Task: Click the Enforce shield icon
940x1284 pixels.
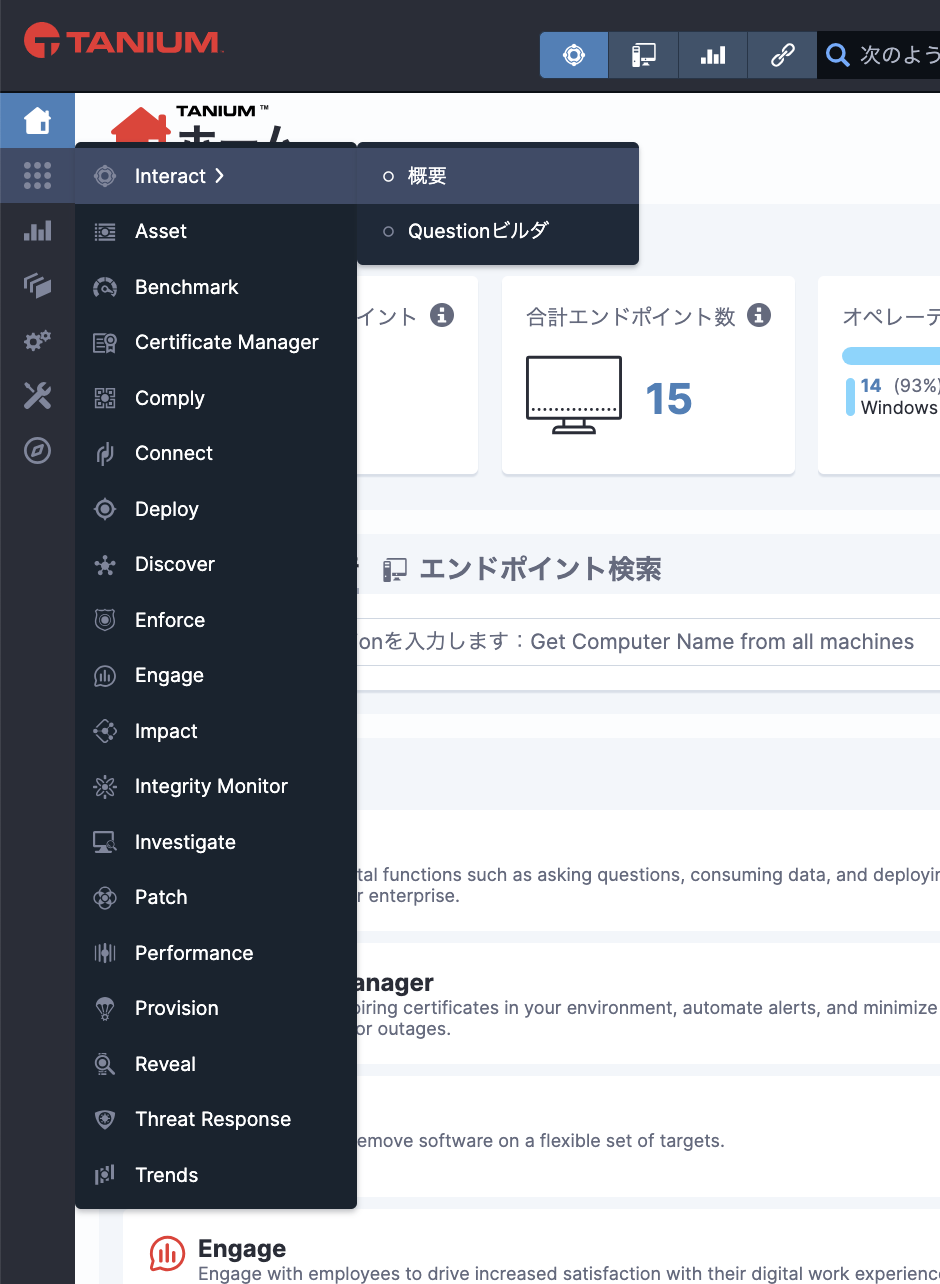Action: pyautogui.click(x=105, y=620)
